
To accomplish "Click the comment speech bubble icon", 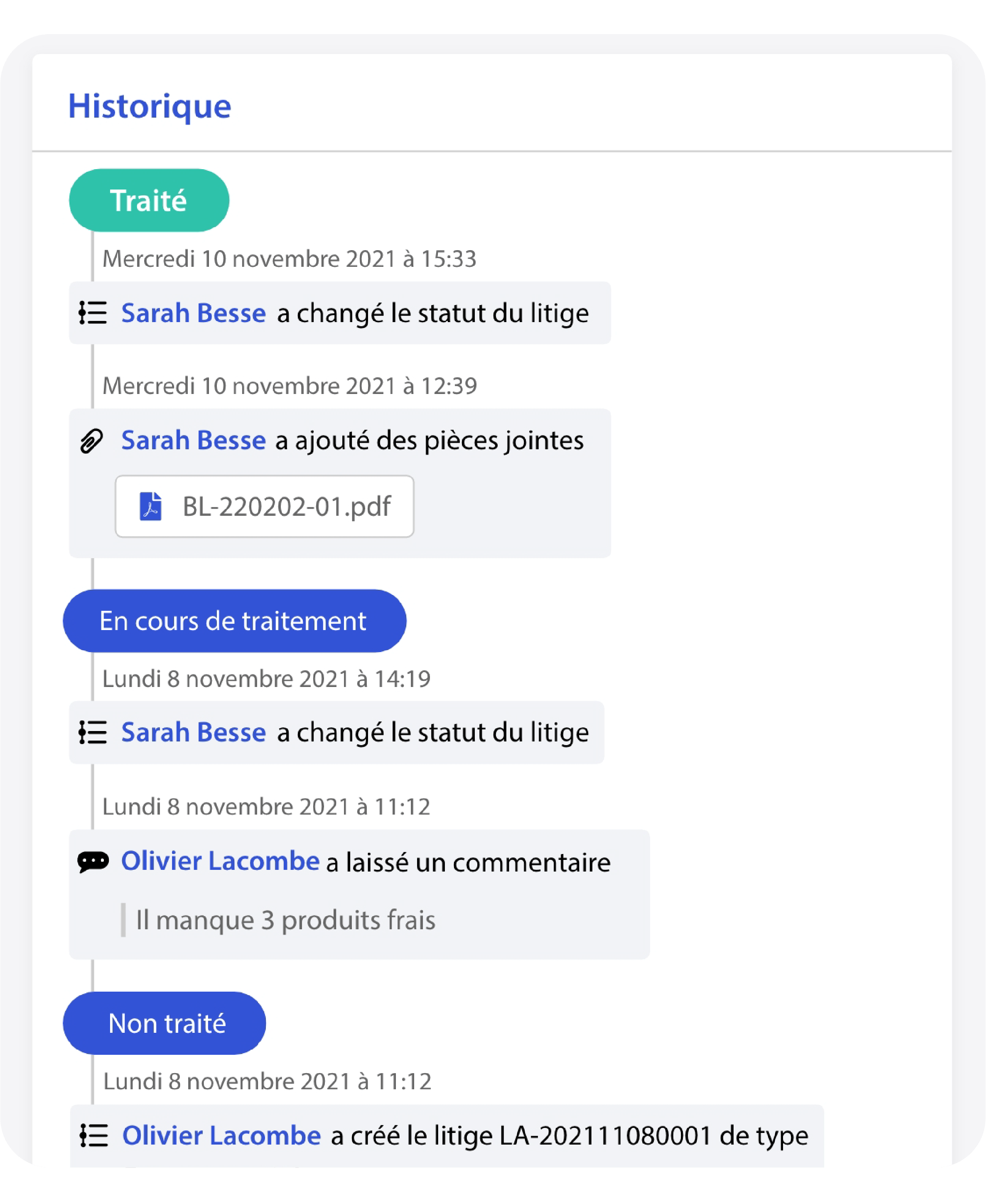I will click(93, 862).
